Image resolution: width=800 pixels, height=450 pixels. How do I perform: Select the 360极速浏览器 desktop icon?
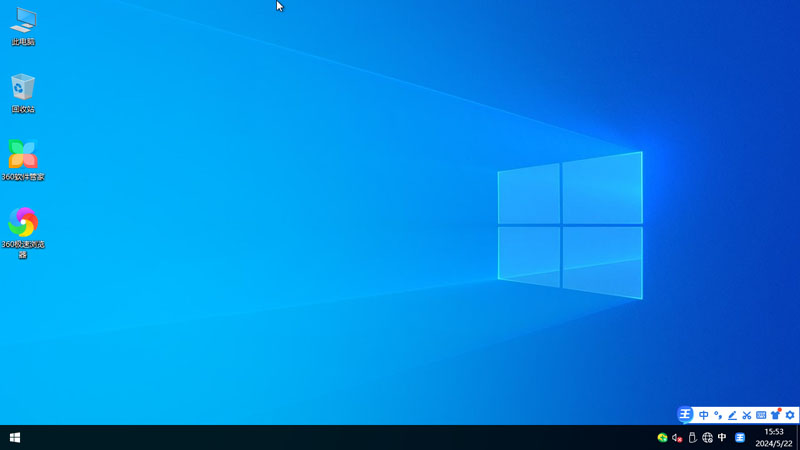[x=23, y=233]
